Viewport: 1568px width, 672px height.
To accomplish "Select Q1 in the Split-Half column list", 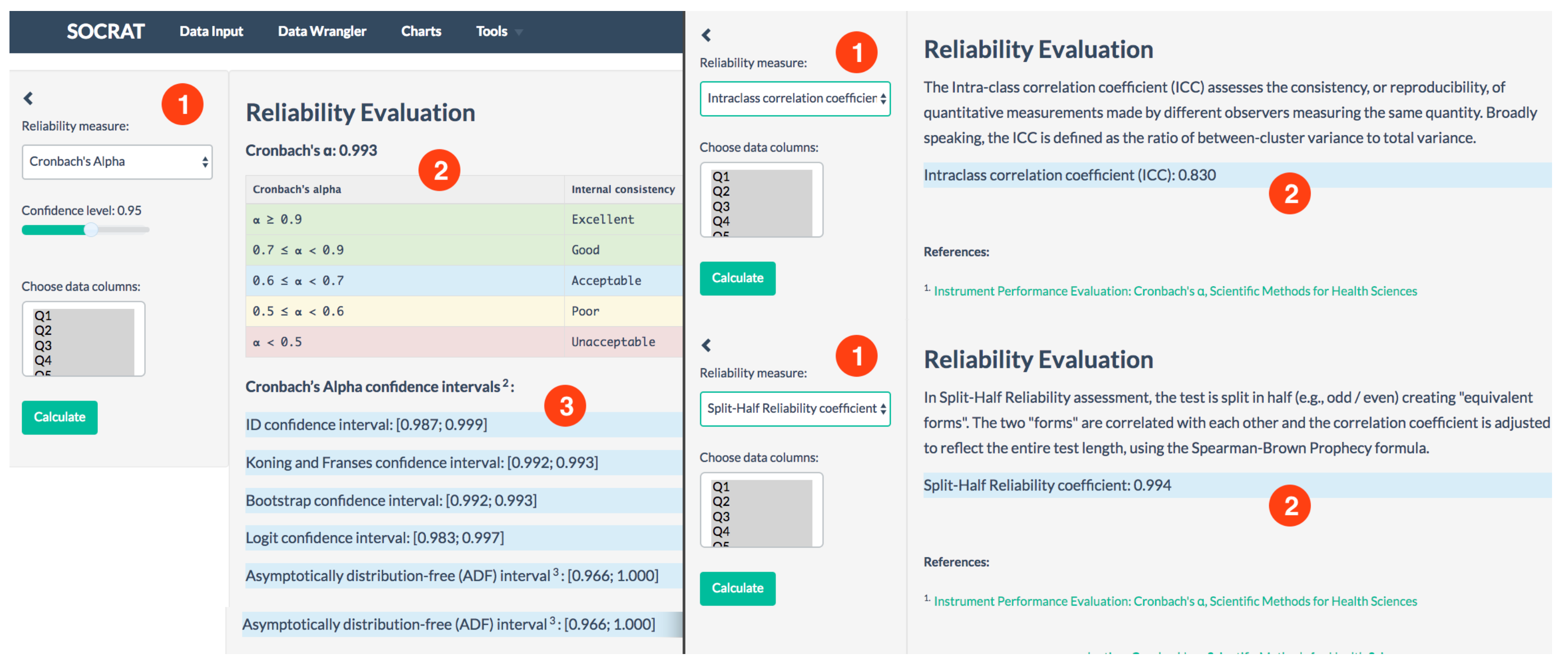I will coord(721,487).
